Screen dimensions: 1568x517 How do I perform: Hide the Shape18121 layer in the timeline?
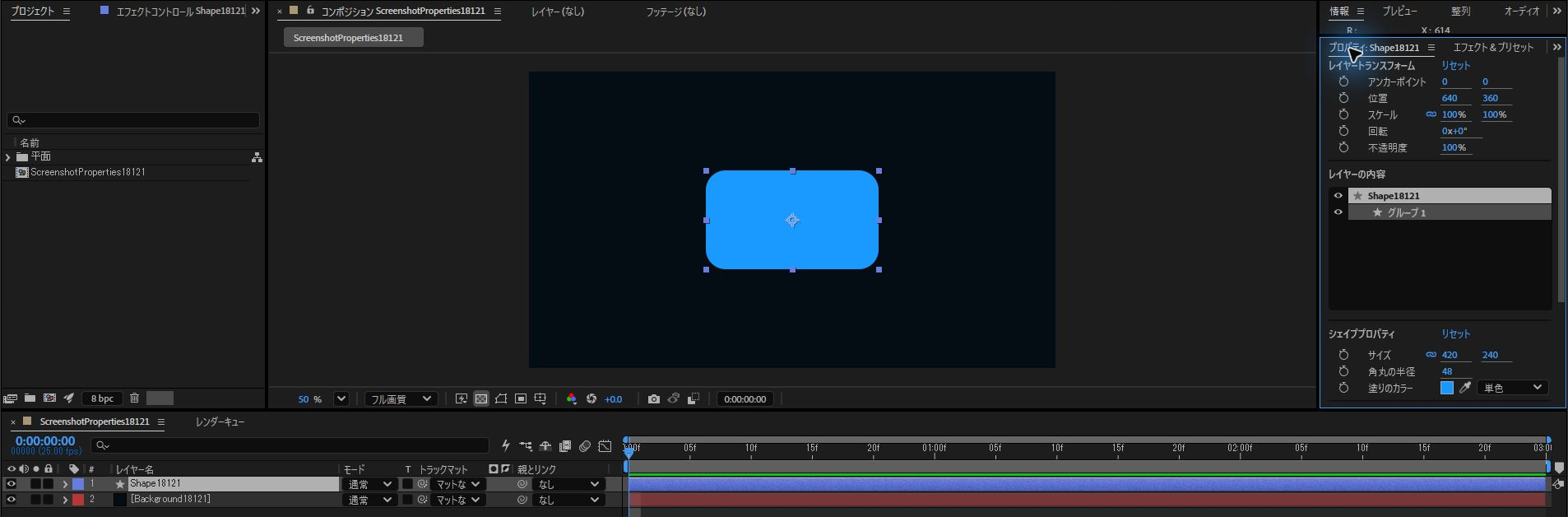click(x=12, y=484)
